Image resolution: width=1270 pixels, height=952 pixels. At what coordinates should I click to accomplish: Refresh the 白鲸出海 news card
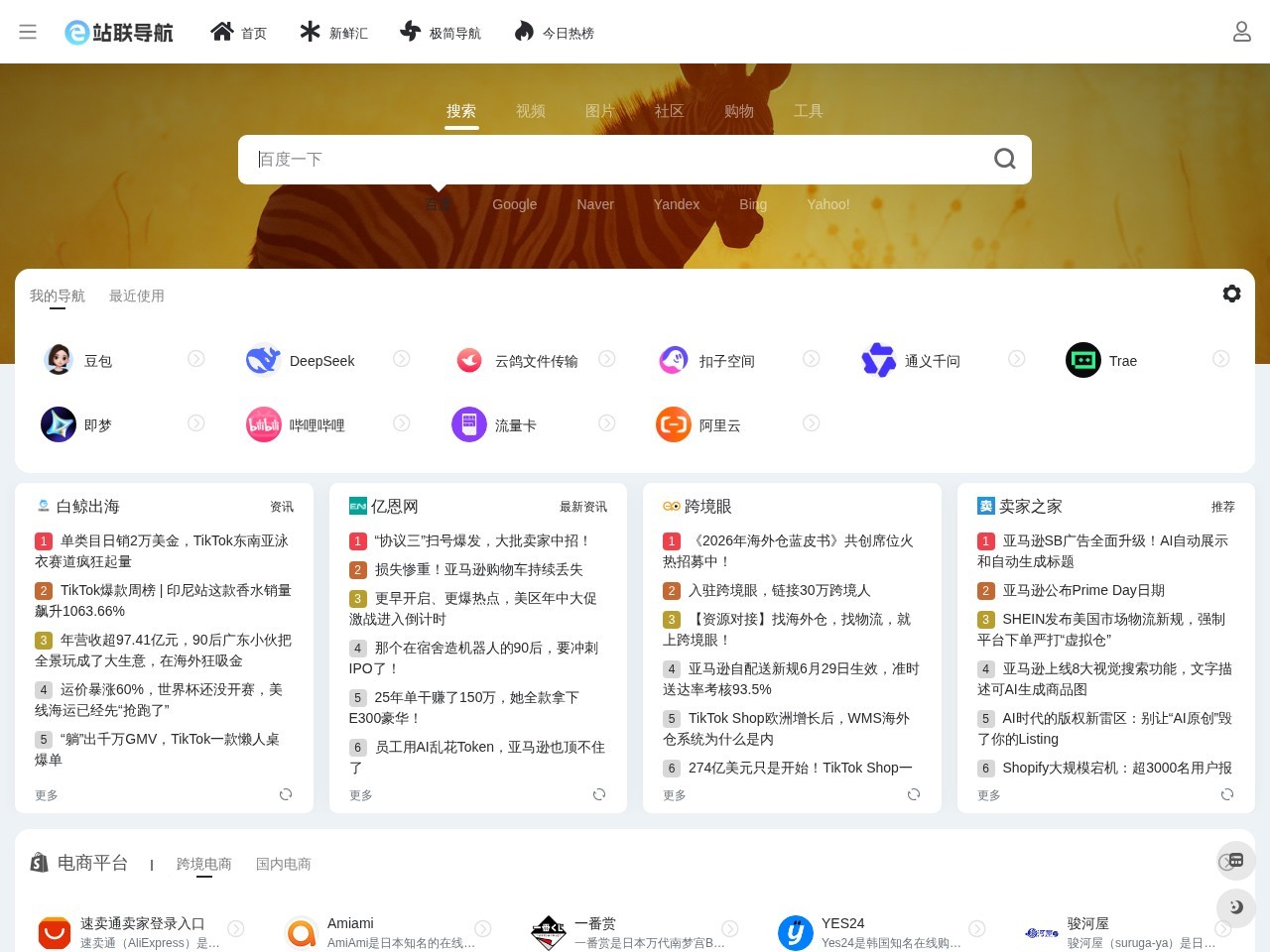click(286, 794)
